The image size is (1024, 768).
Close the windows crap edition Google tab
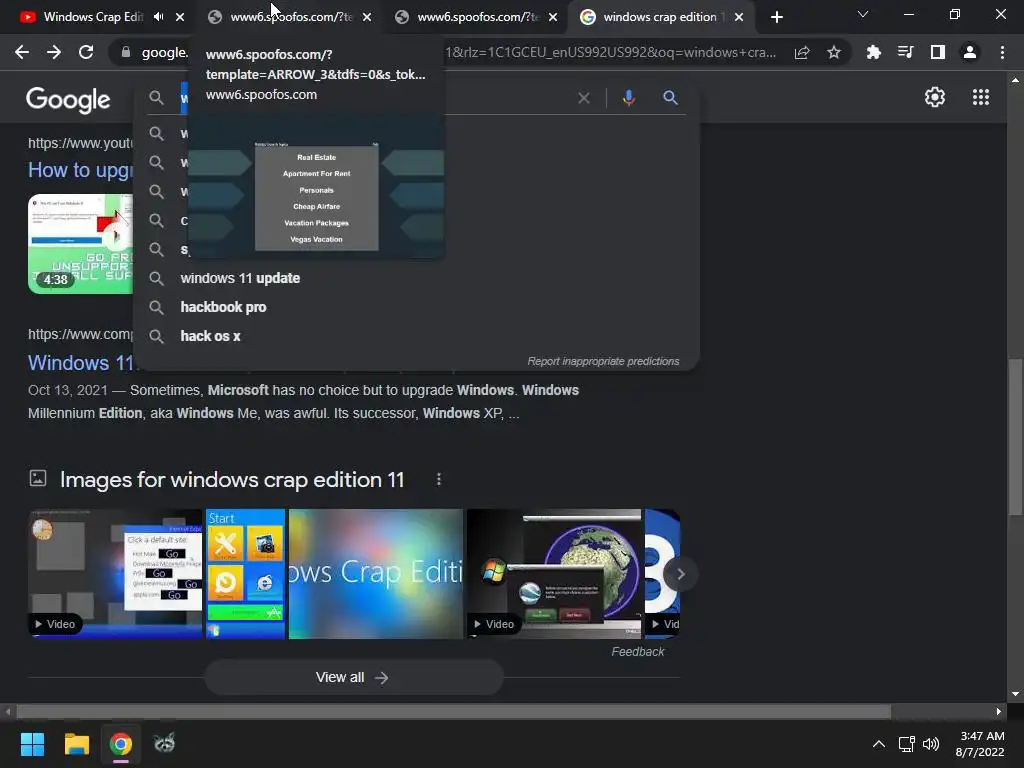click(739, 18)
